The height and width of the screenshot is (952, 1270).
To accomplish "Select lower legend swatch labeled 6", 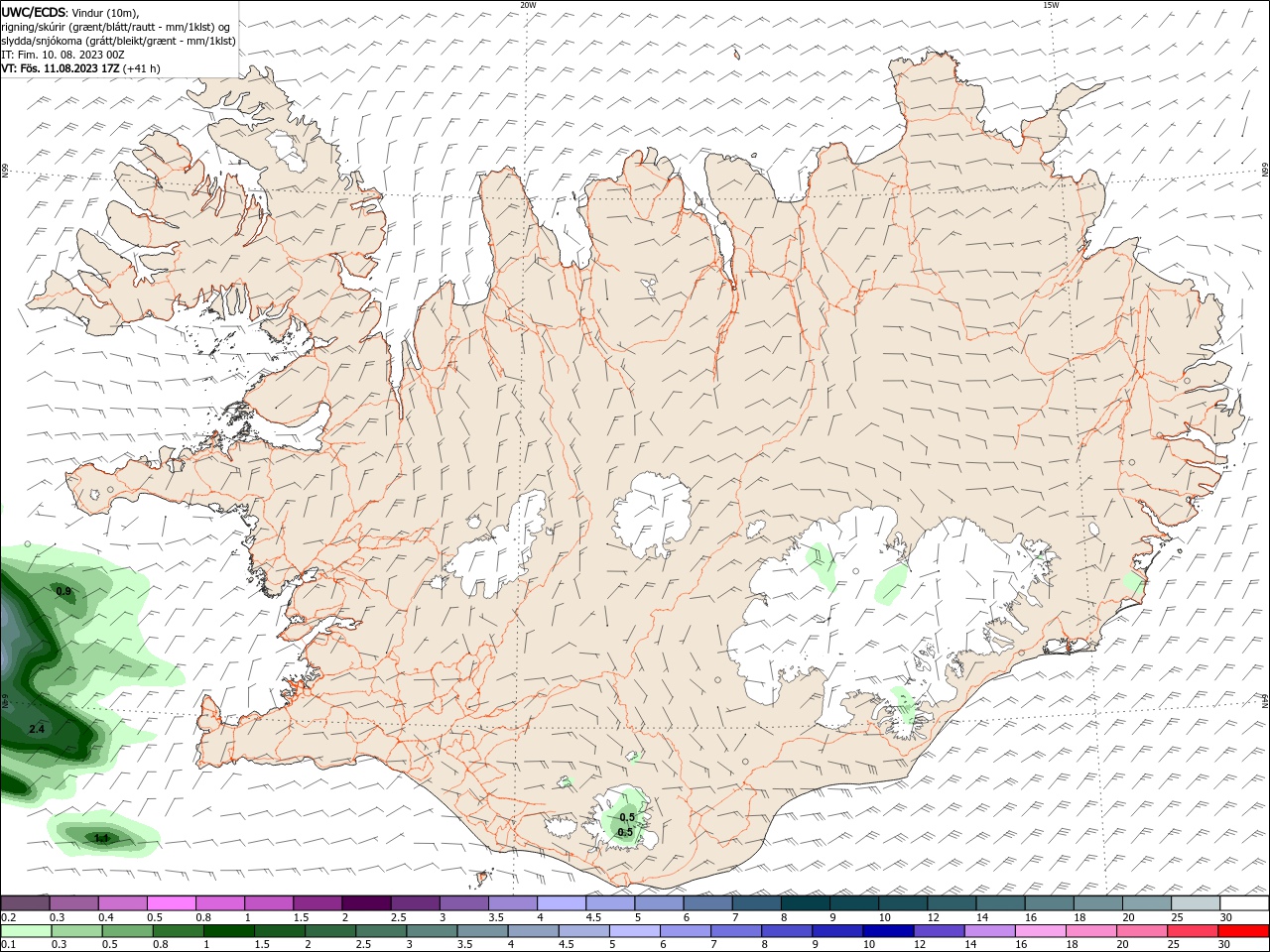I will pyautogui.click(x=684, y=931).
